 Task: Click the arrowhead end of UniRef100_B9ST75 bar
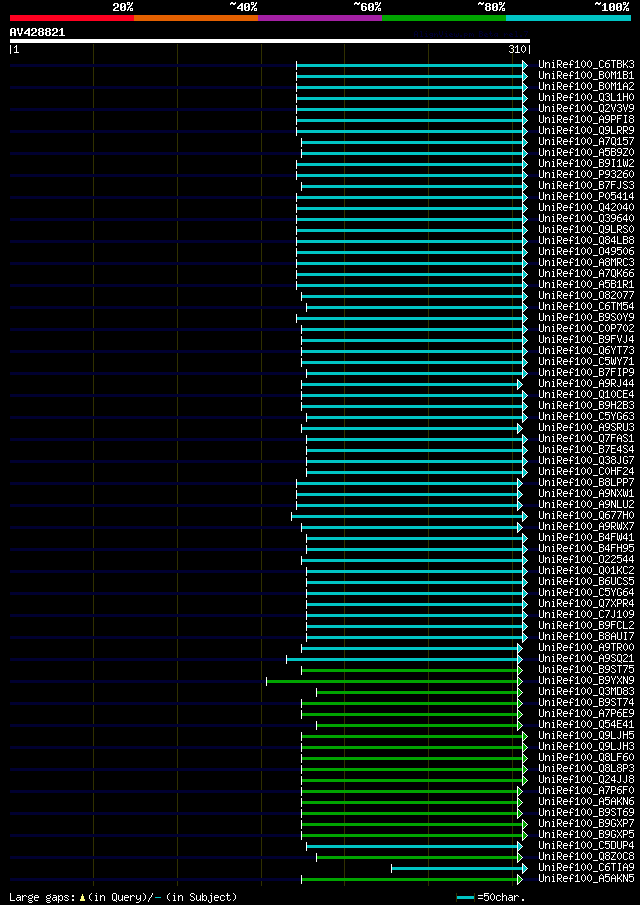click(520, 671)
